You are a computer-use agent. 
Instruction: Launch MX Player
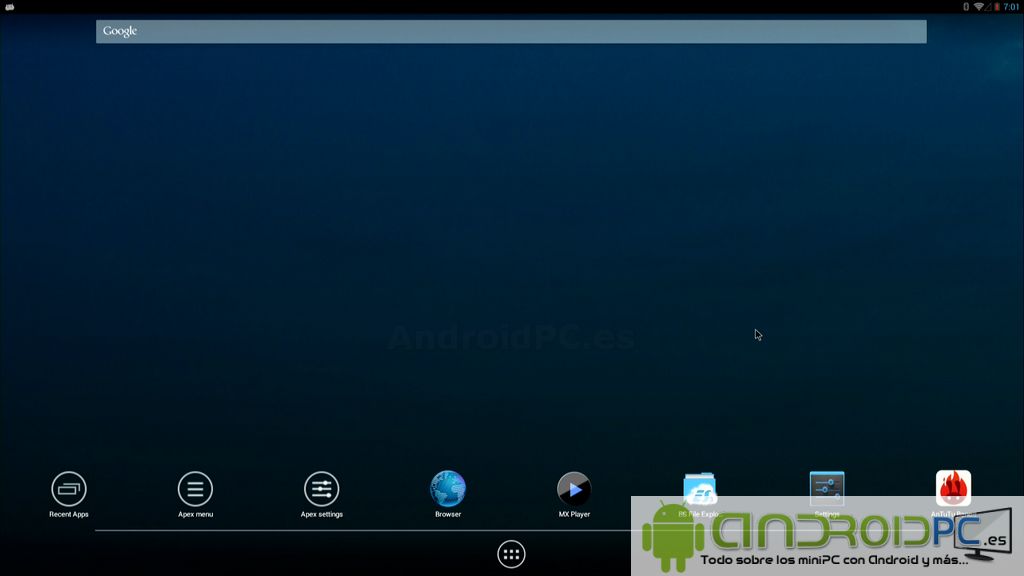pos(574,490)
